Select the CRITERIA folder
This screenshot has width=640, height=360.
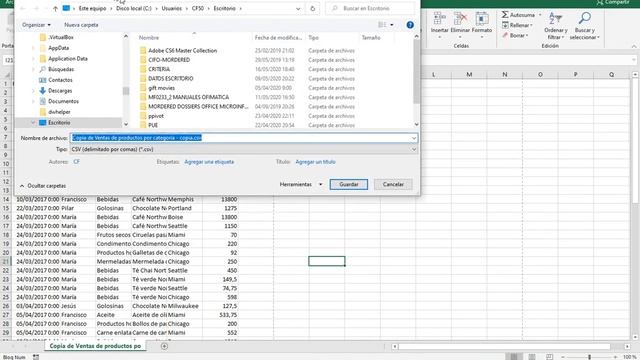159,69
